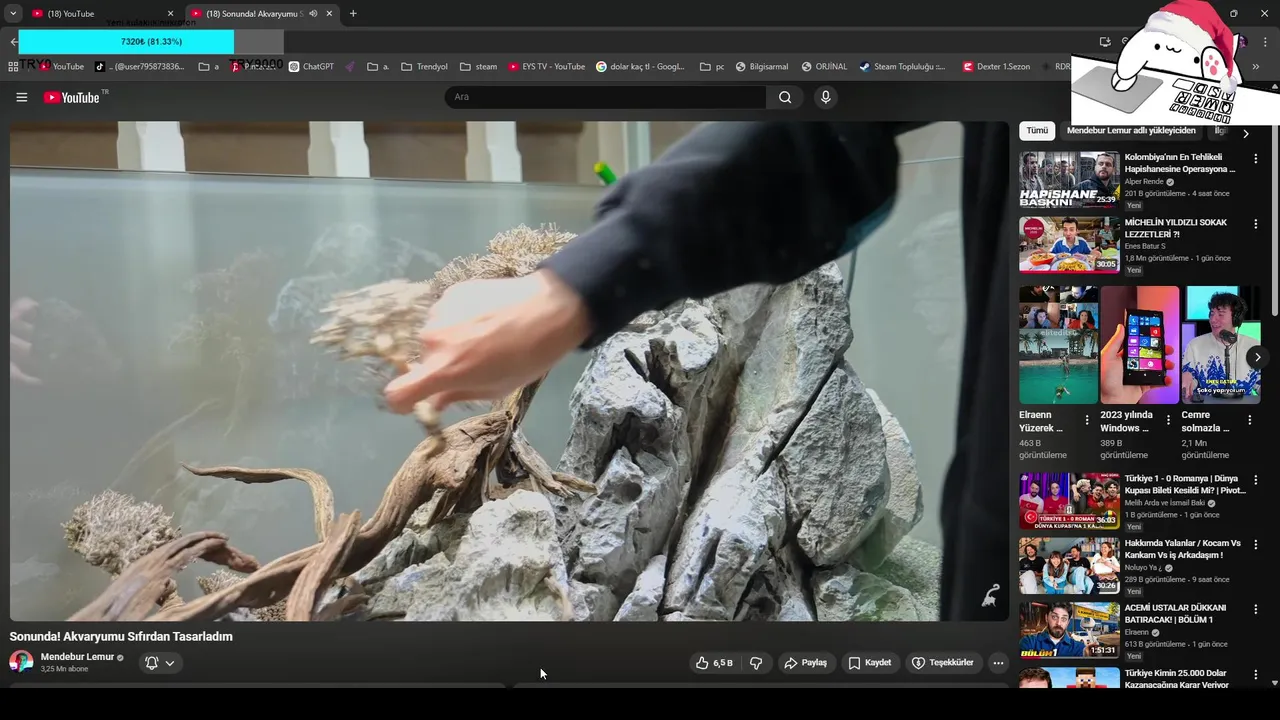The width and height of the screenshot is (1280, 720).
Task: Mute the Akvaryumu tab via speaker icon
Action: (x=313, y=14)
